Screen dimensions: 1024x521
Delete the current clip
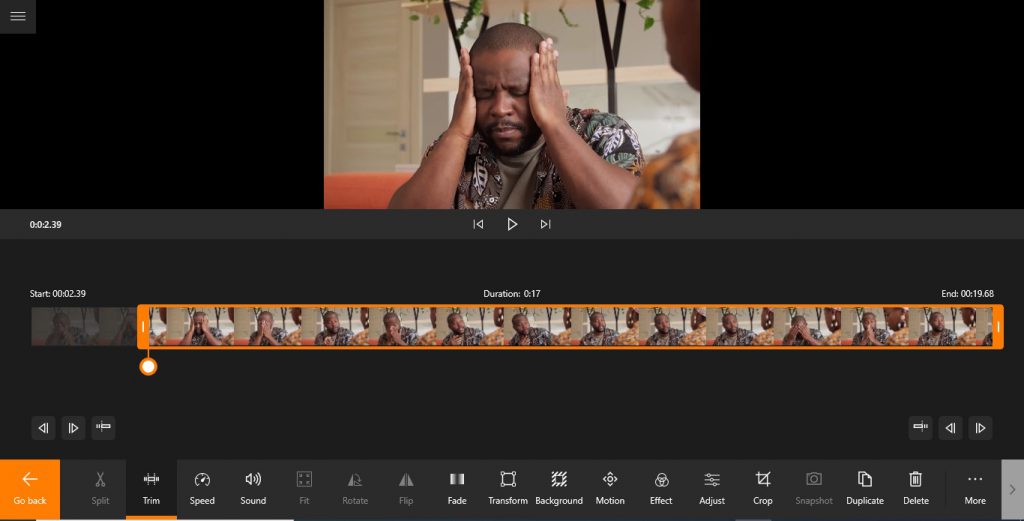915,489
